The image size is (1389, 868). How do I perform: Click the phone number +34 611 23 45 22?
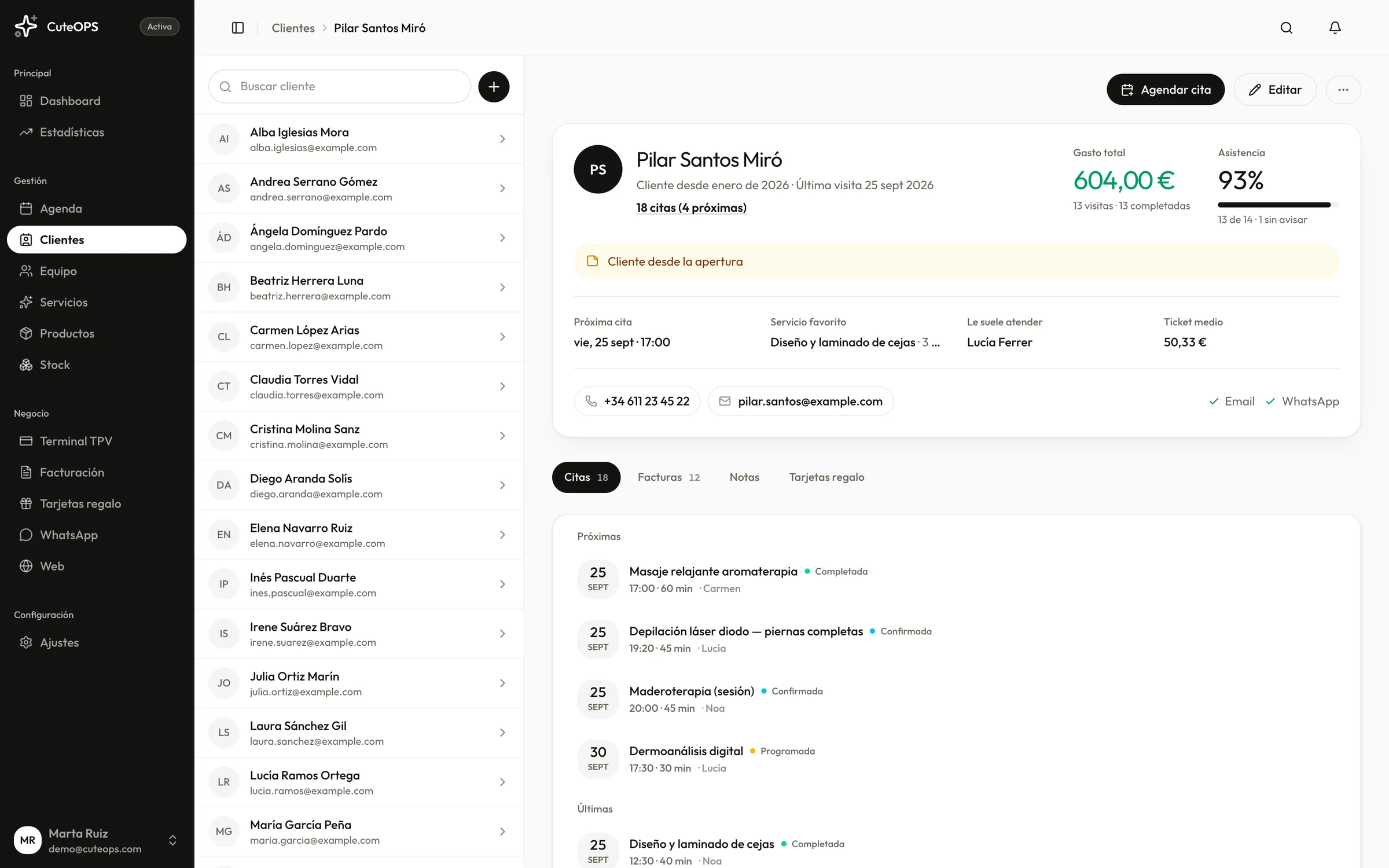click(637, 401)
